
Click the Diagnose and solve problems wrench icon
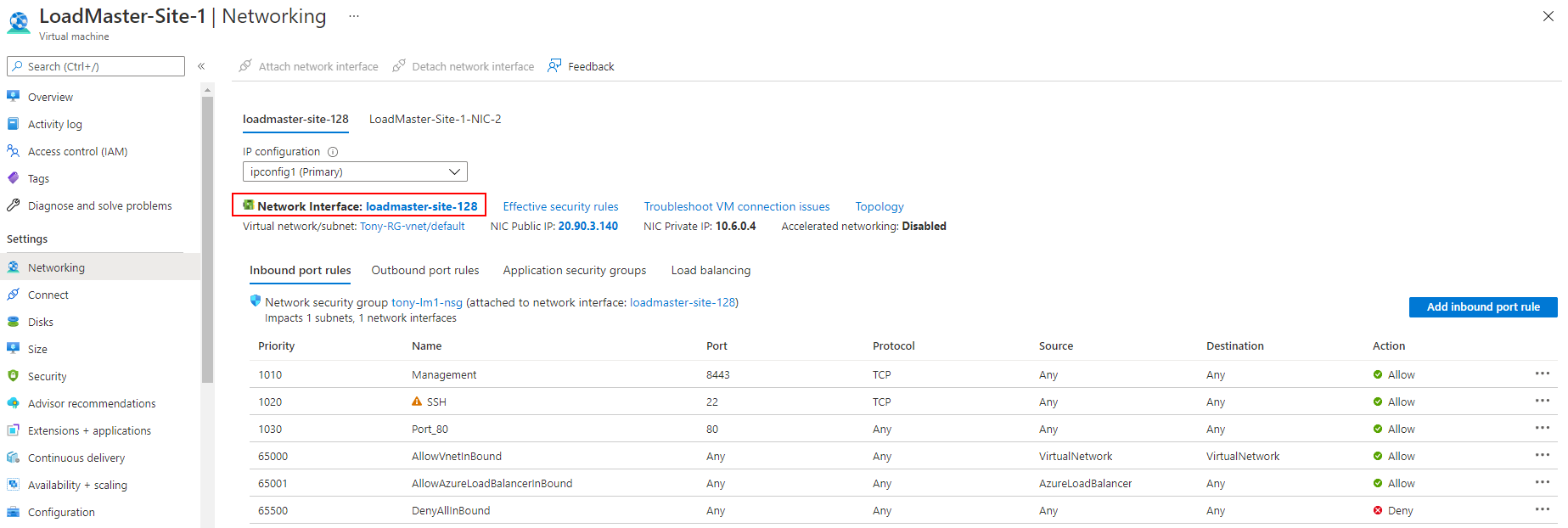click(x=14, y=205)
